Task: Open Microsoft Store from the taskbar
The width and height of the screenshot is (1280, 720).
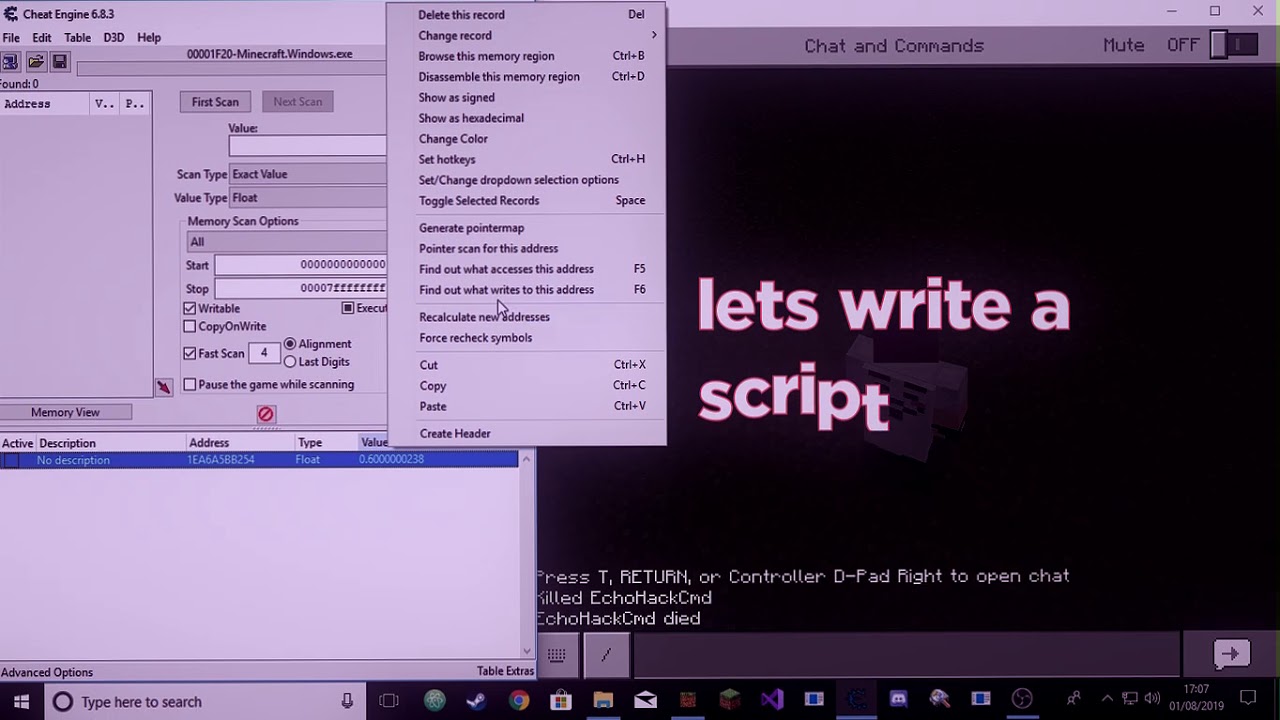Action: point(560,701)
